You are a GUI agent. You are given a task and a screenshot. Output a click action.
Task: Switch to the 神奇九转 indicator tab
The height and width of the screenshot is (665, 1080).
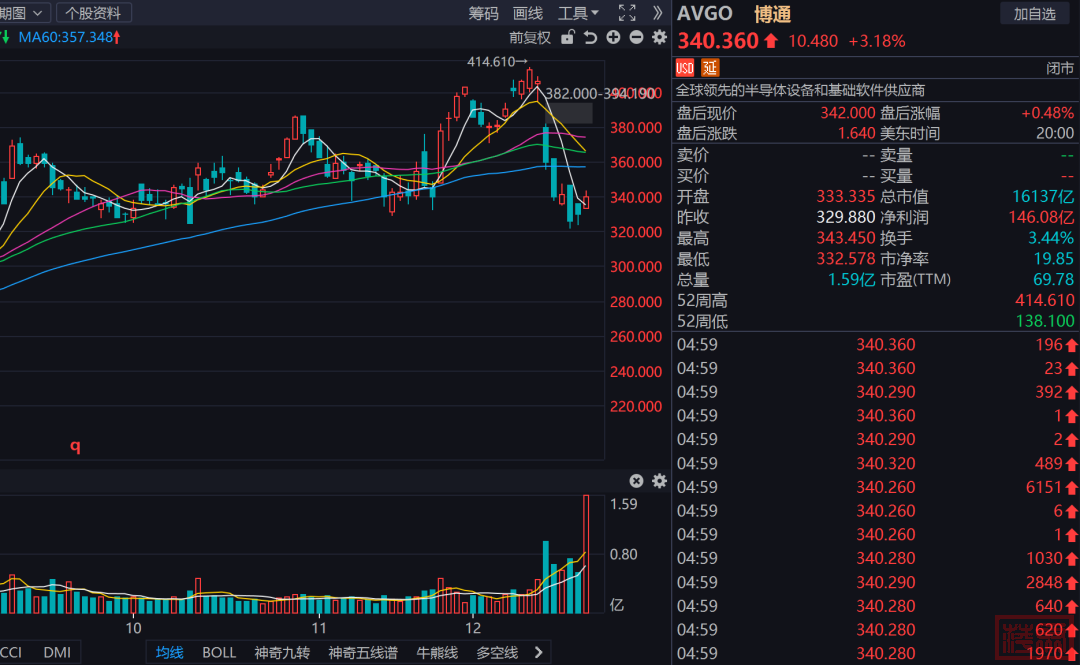282,653
